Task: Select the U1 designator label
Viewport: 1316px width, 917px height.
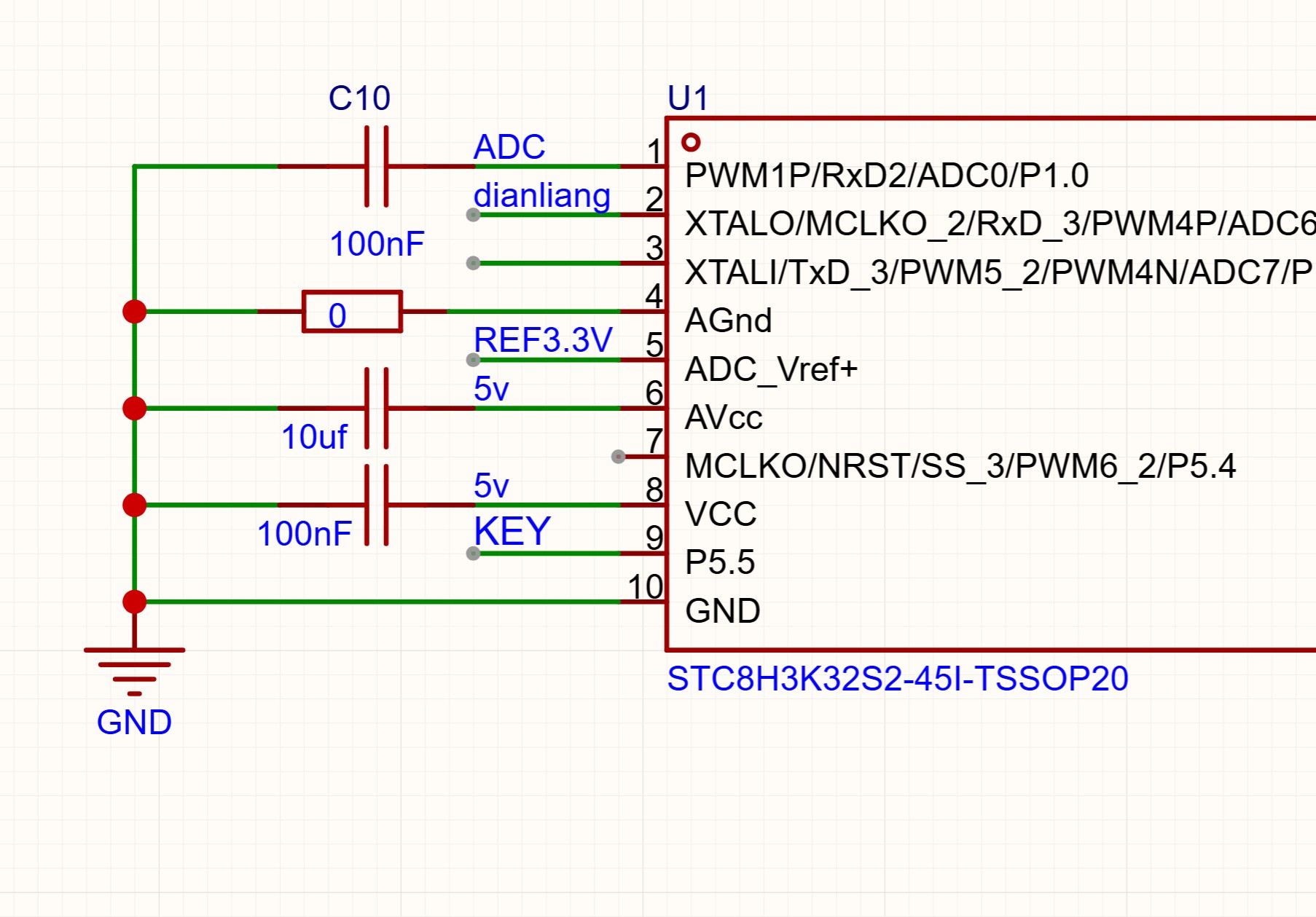Action: point(688,98)
